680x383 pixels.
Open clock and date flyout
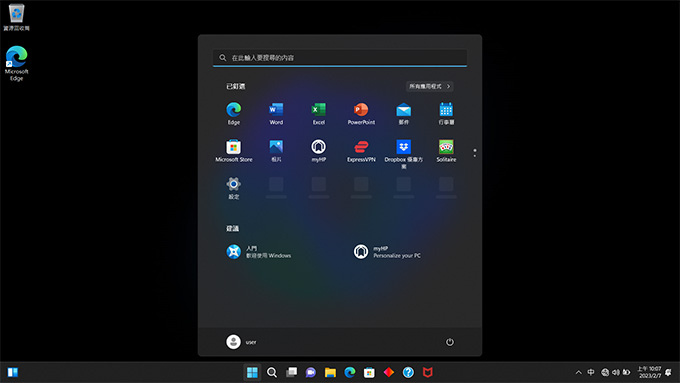coord(649,372)
